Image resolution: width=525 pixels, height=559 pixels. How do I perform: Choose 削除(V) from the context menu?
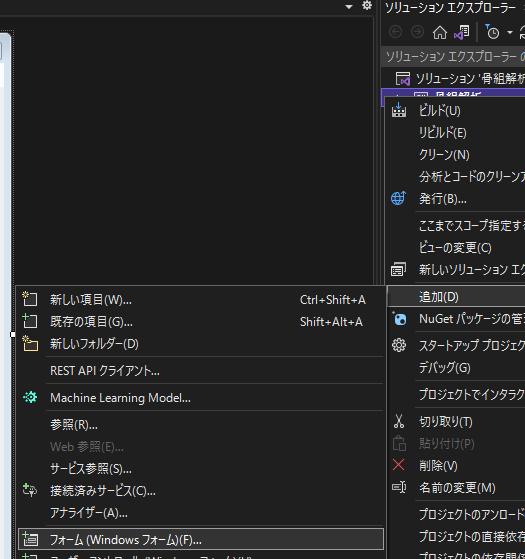coord(457,465)
